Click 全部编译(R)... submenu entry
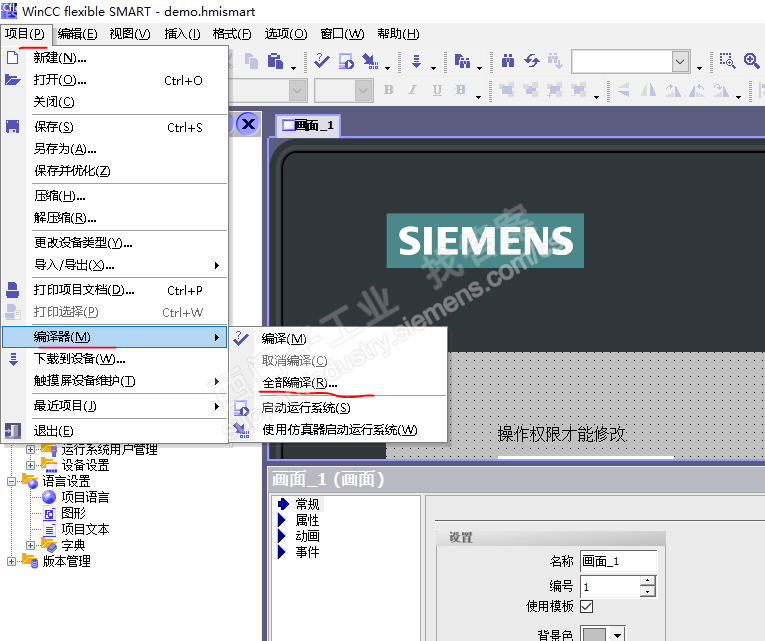 point(339,383)
